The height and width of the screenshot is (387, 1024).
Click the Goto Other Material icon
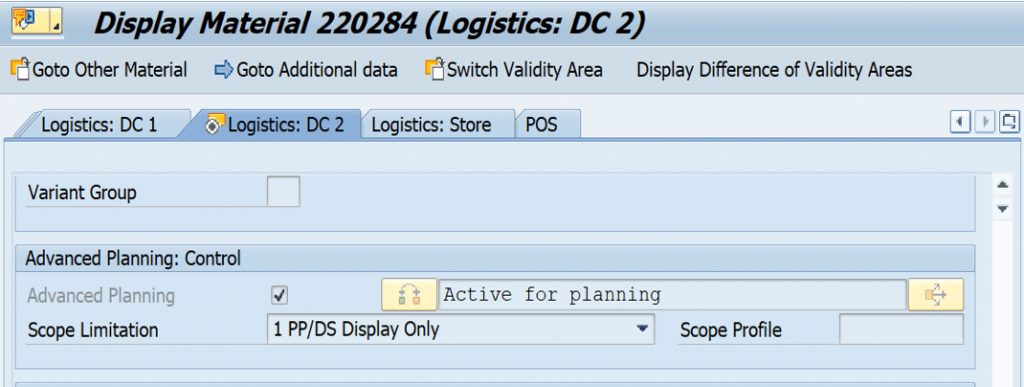21,69
